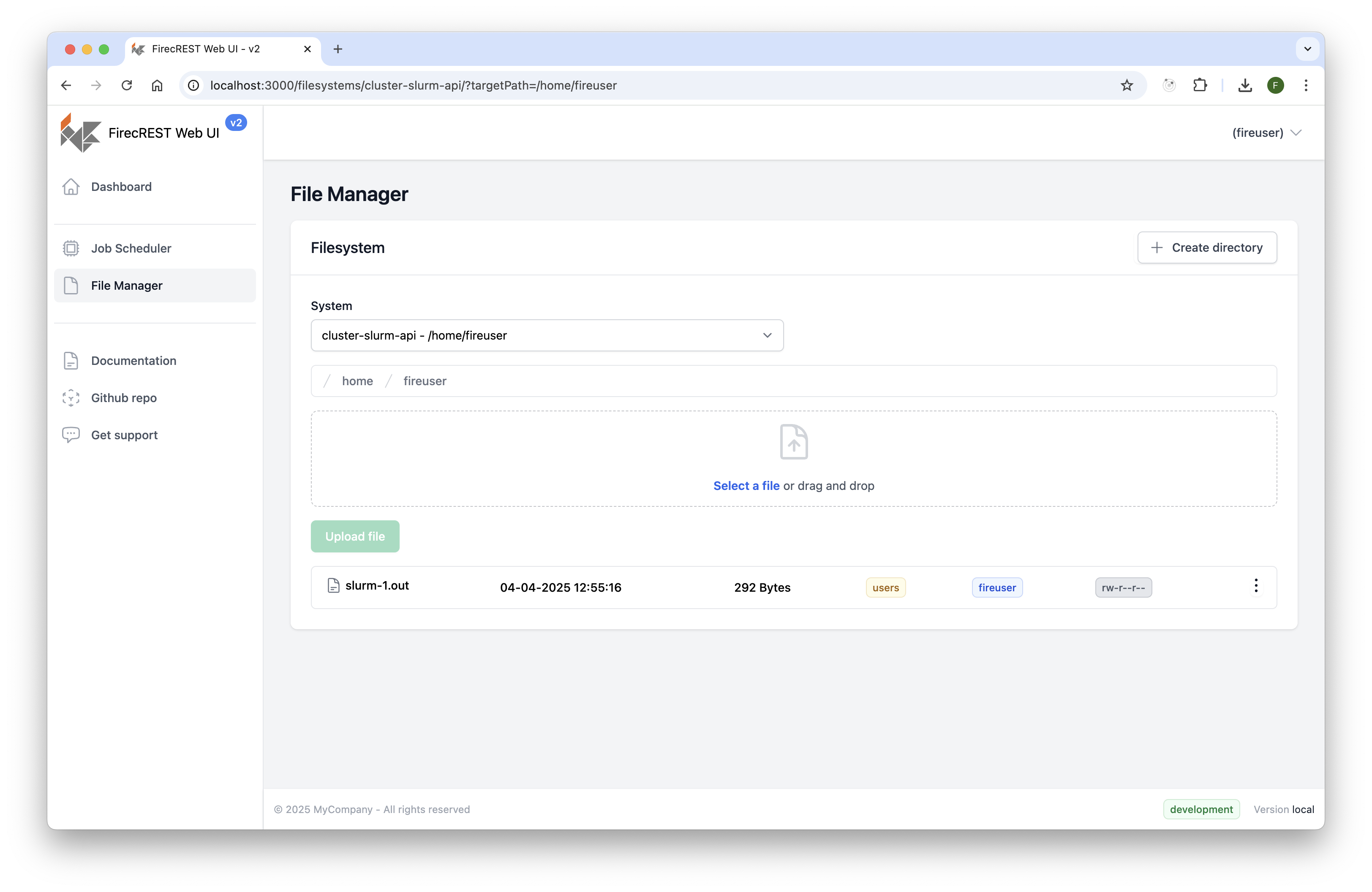The image size is (1372, 892).
Task: Click the File Manager page icon
Action: pyautogui.click(x=71, y=286)
